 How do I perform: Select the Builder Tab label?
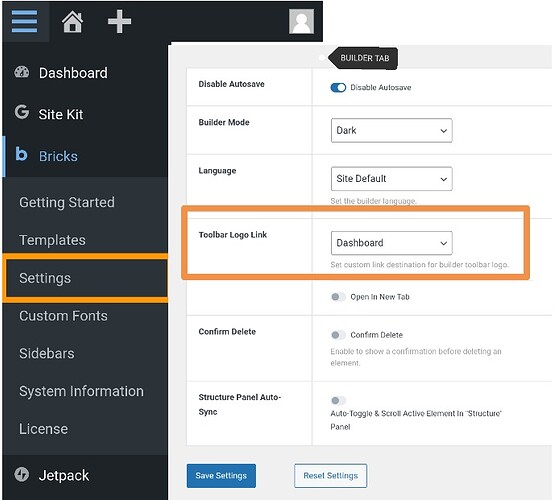point(364,58)
